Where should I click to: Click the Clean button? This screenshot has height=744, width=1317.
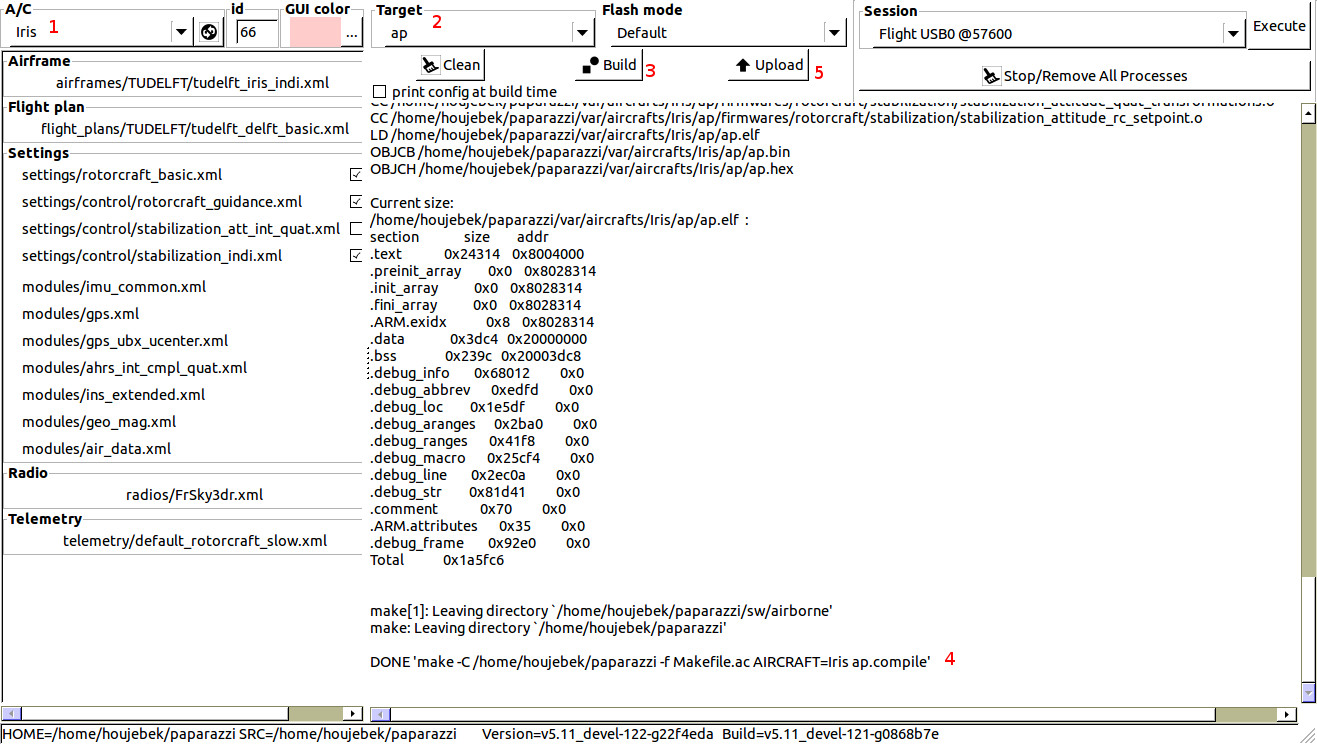pyautogui.click(x=450, y=65)
